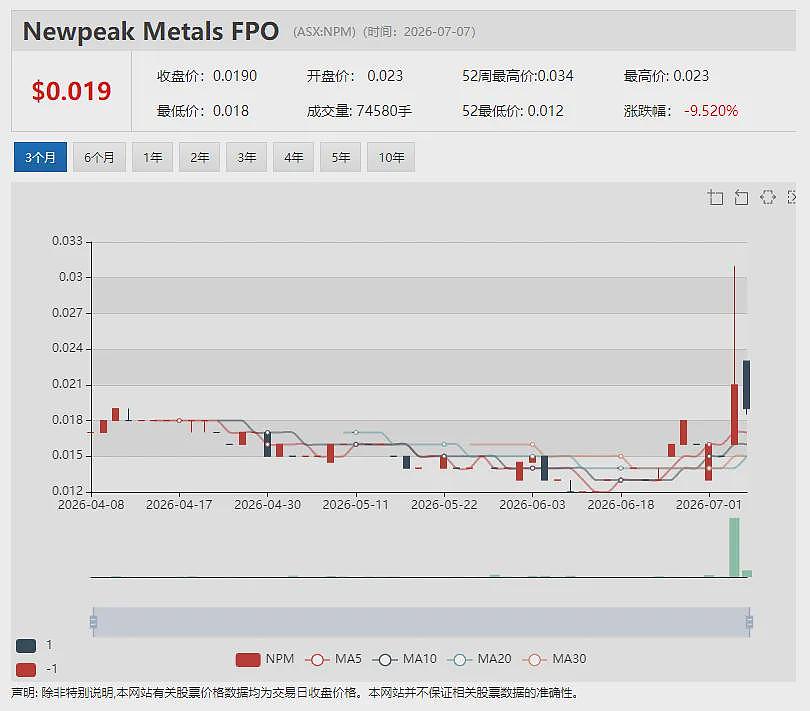Switch chart to 4年 range

click(293, 157)
